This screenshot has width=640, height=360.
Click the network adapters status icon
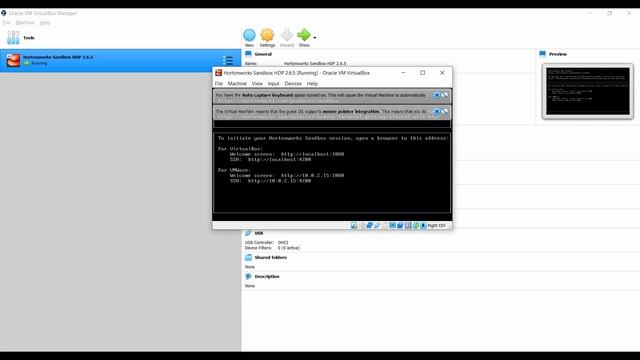(x=369, y=225)
